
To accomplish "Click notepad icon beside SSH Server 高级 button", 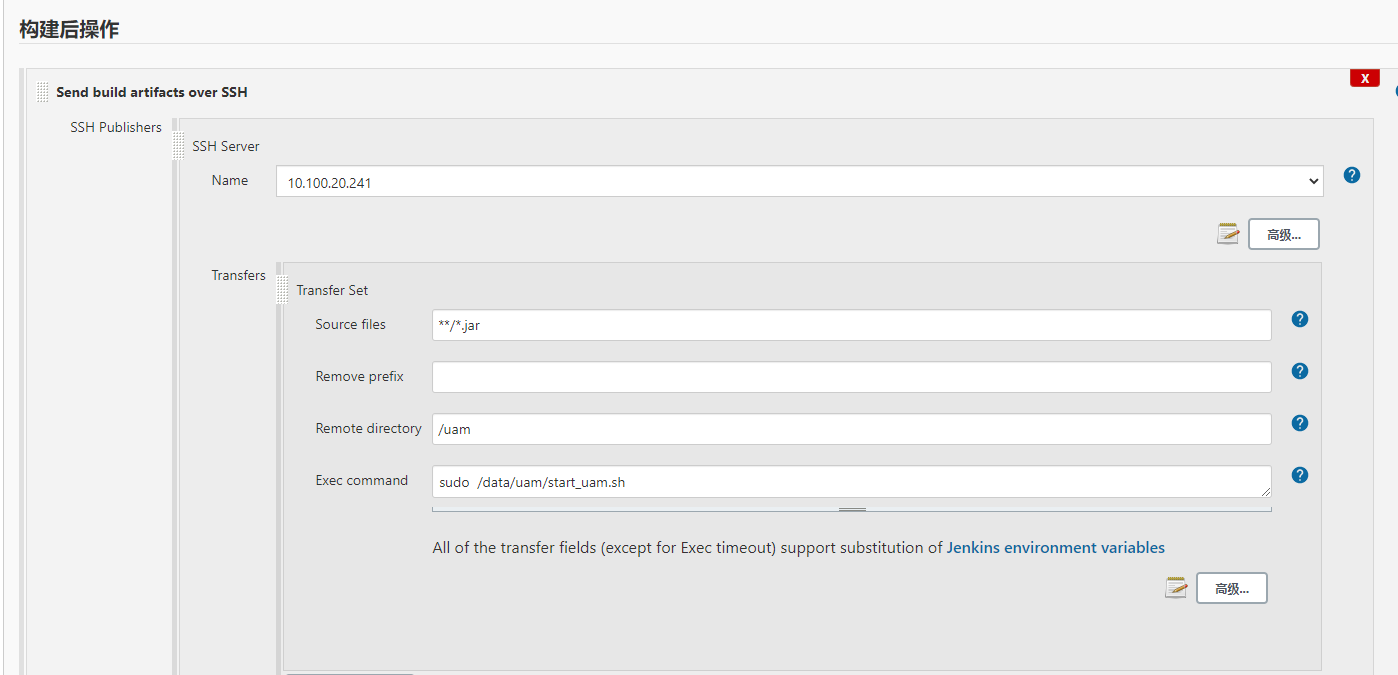I will click(x=1228, y=234).
